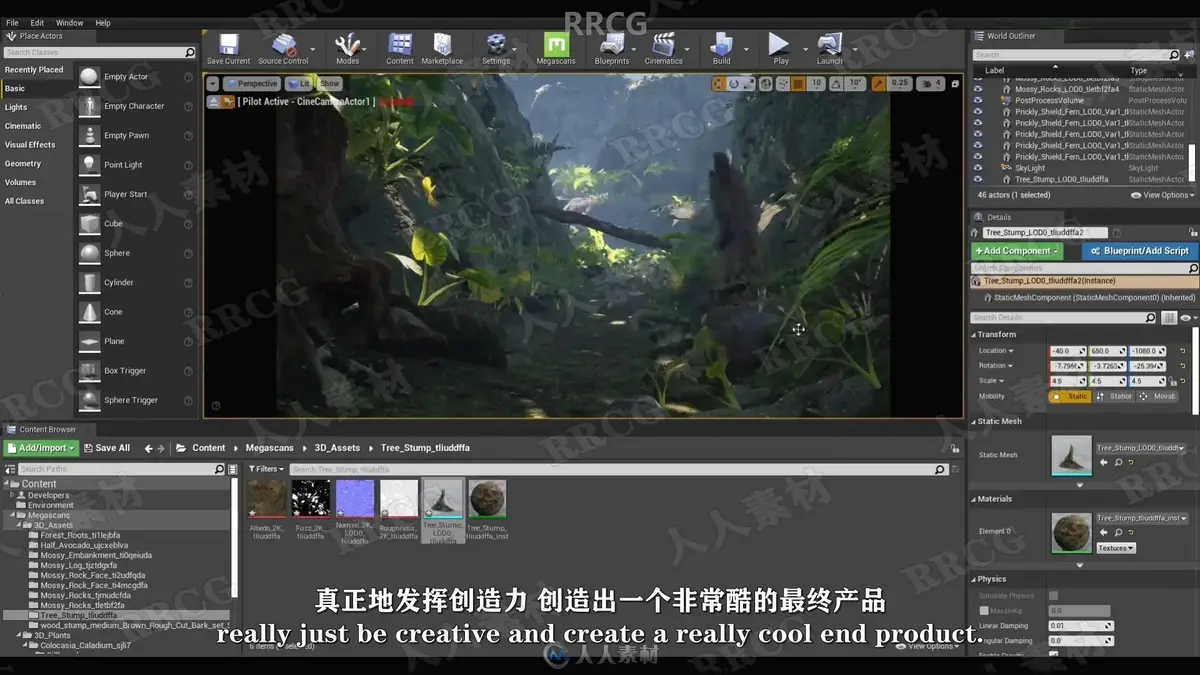Click the Build toolbar button

pos(721,48)
